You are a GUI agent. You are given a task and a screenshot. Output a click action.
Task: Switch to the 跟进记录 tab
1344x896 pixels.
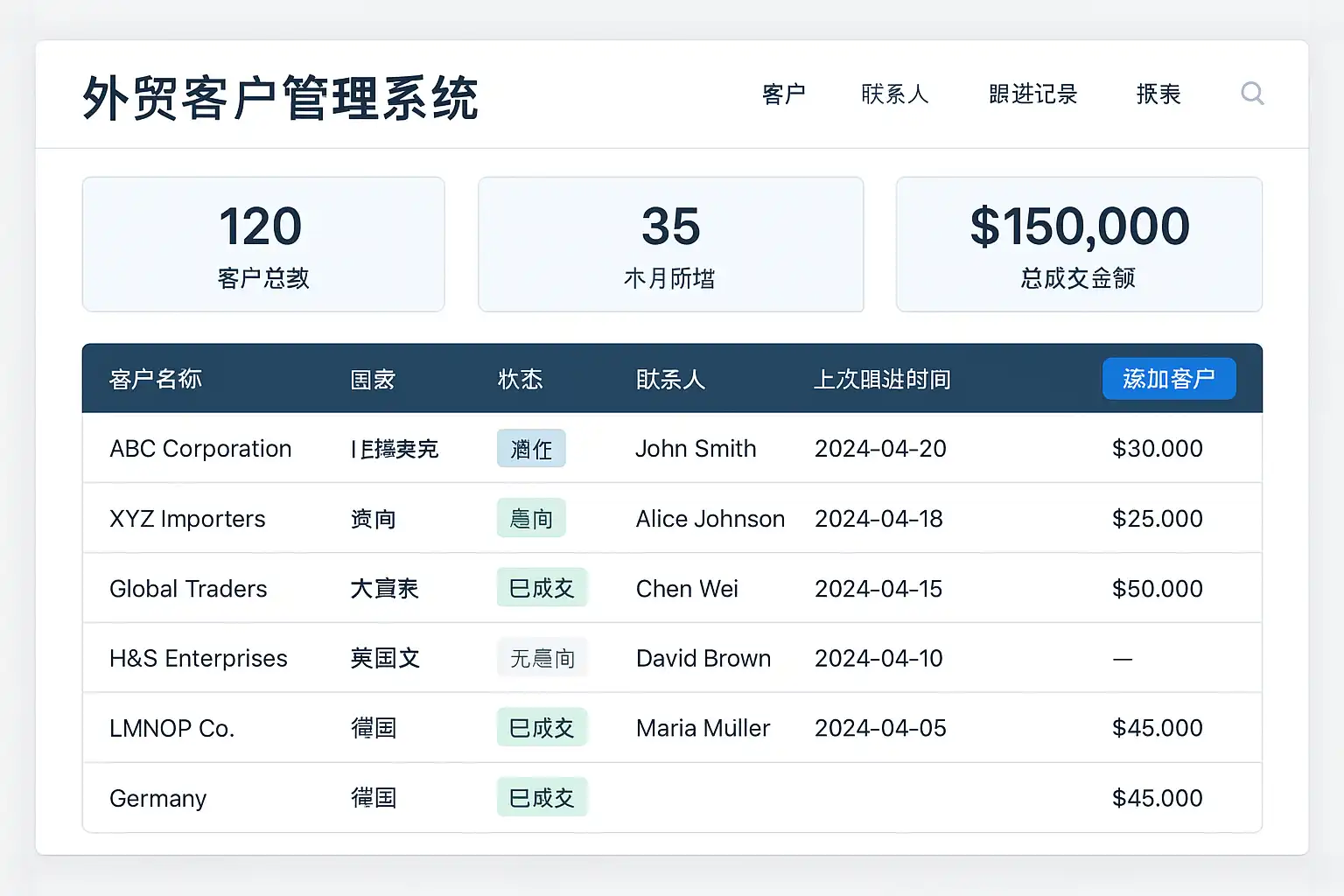(1032, 94)
